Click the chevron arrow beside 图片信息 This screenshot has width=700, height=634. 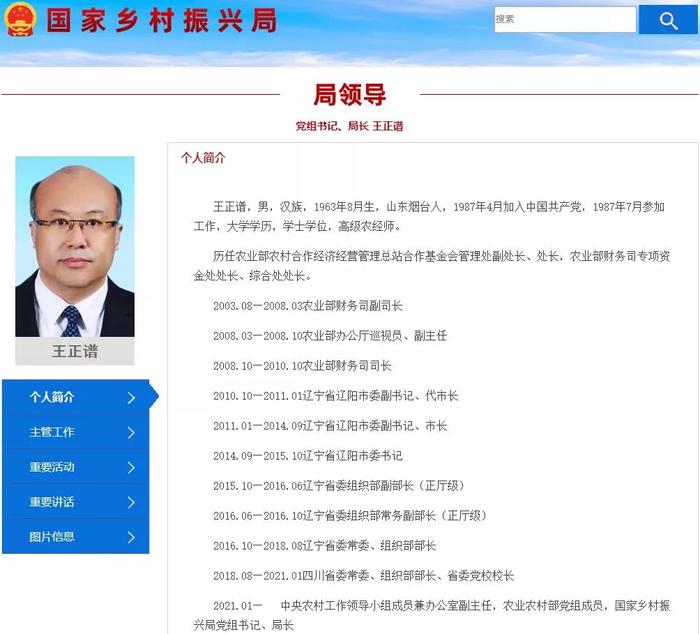tap(131, 537)
